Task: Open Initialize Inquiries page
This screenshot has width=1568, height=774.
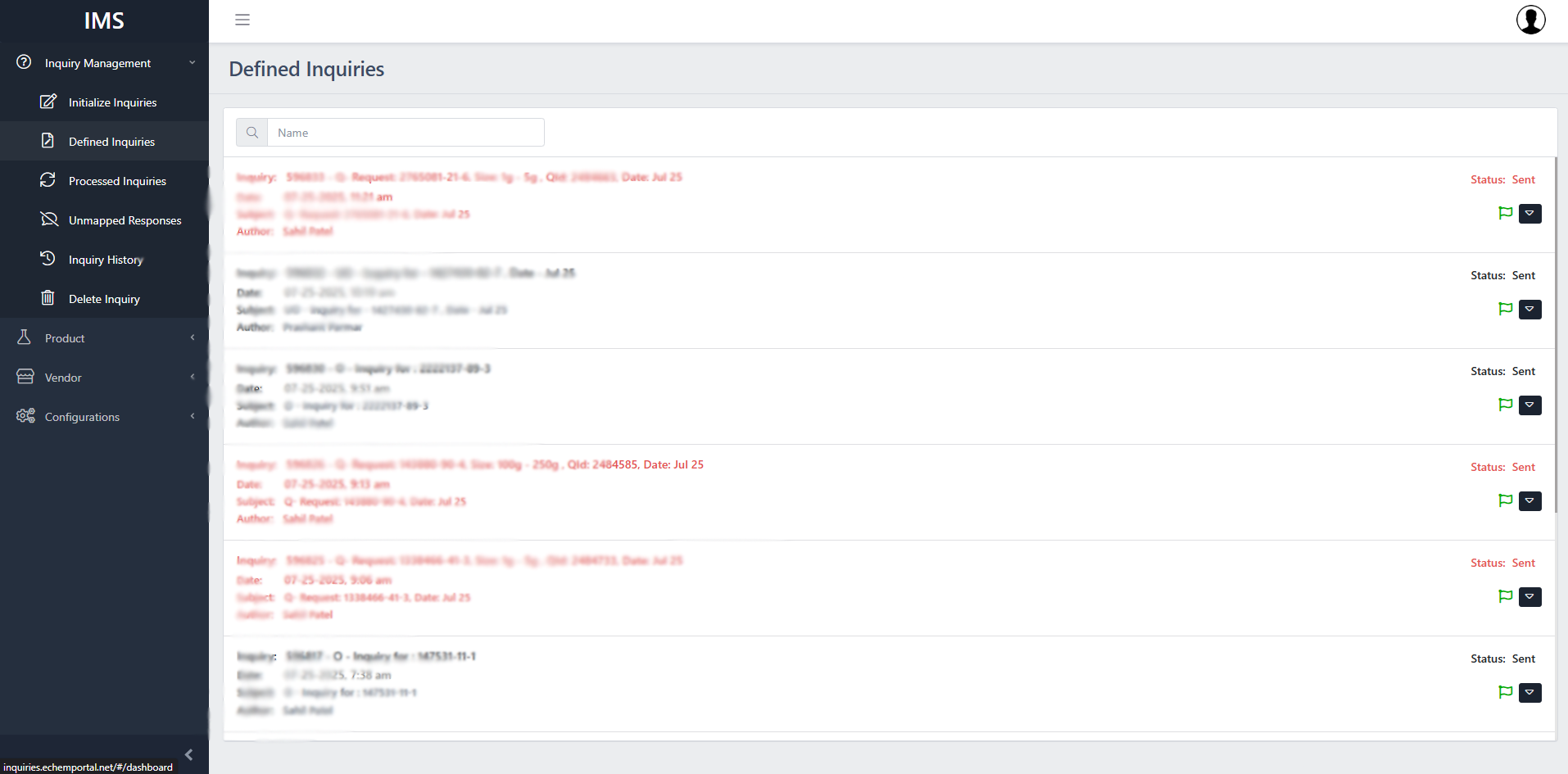Action: click(112, 102)
